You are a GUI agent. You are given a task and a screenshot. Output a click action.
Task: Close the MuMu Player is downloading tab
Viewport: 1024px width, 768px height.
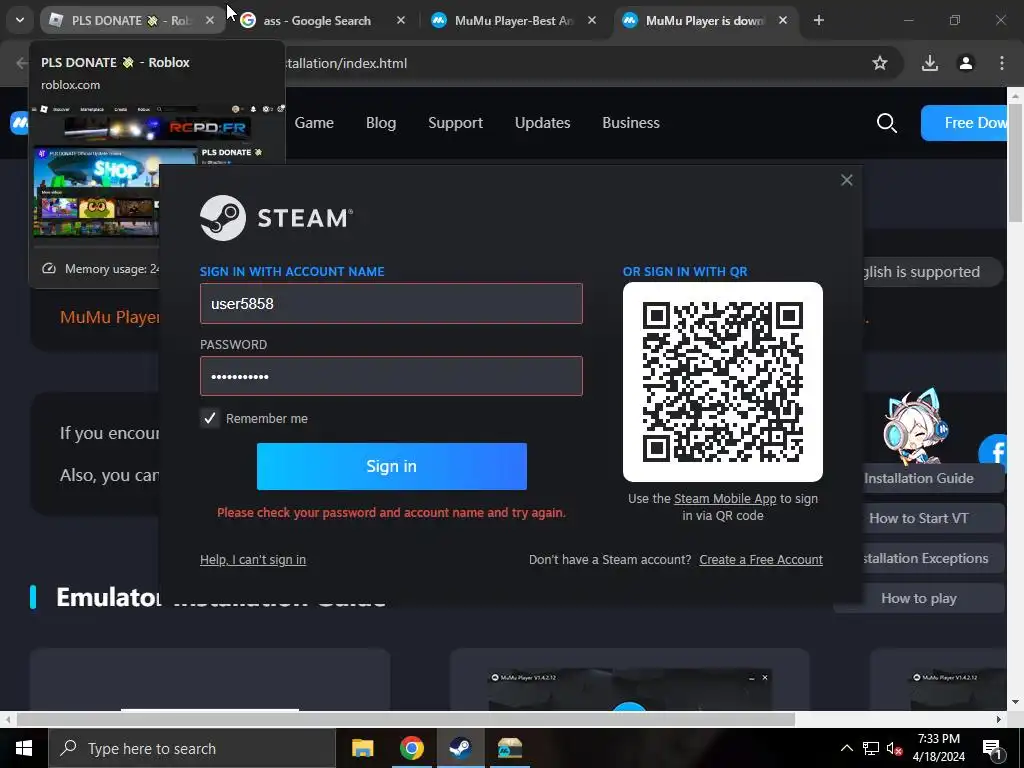pos(782,20)
